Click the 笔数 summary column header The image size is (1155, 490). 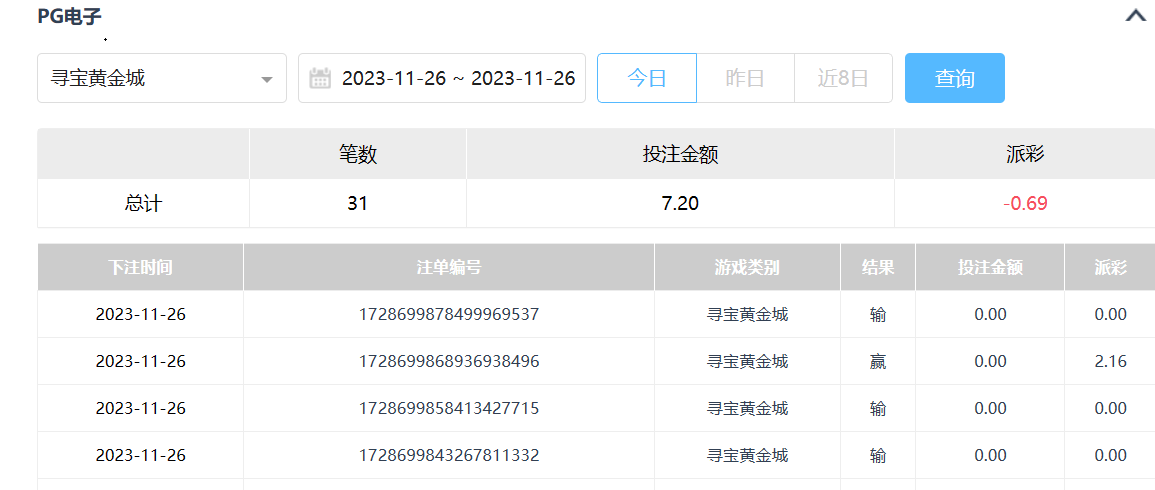(358, 154)
